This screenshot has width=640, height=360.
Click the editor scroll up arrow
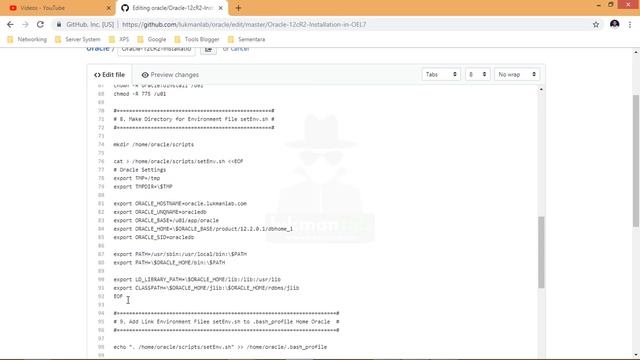pos(541,89)
